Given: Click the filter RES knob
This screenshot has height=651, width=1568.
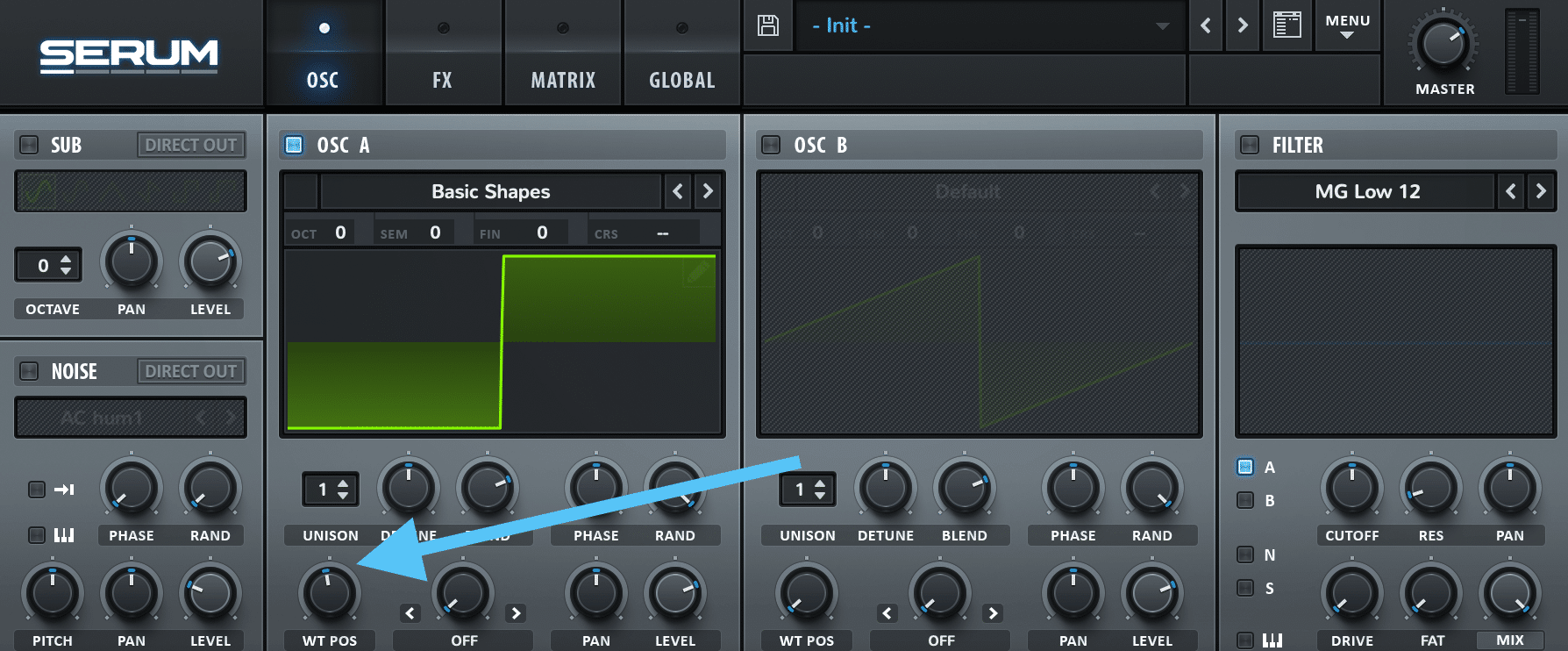Looking at the screenshot, I should point(1430,488).
